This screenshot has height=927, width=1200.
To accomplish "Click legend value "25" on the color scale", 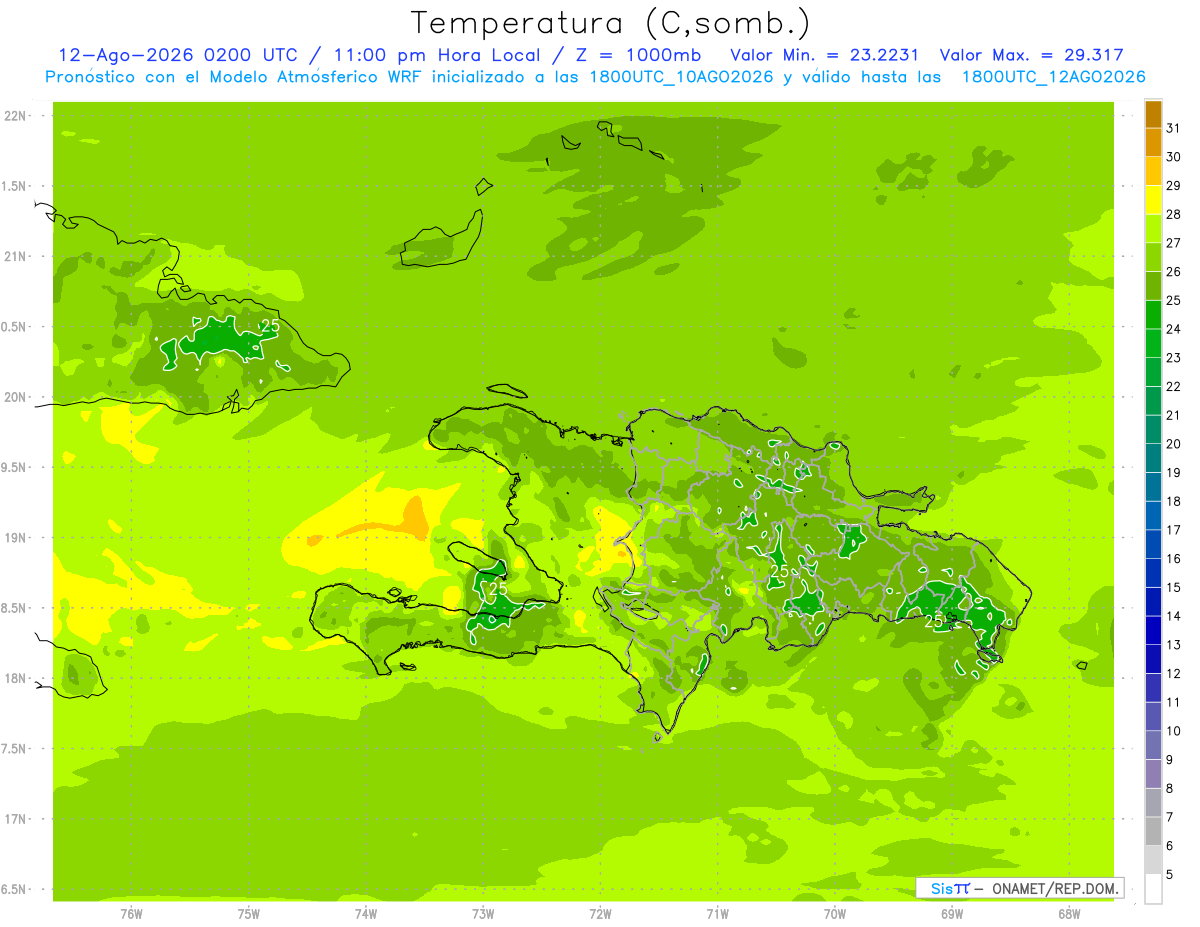I will click(x=1174, y=300).
